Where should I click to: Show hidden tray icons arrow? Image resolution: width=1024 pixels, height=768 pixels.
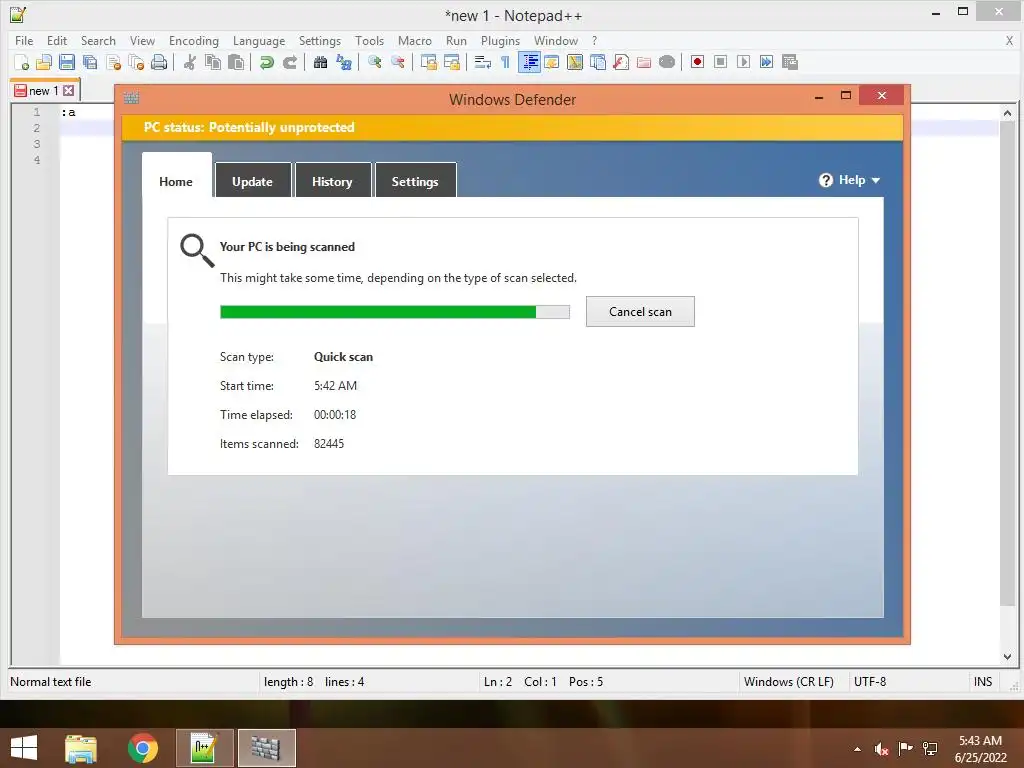[x=857, y=749]
